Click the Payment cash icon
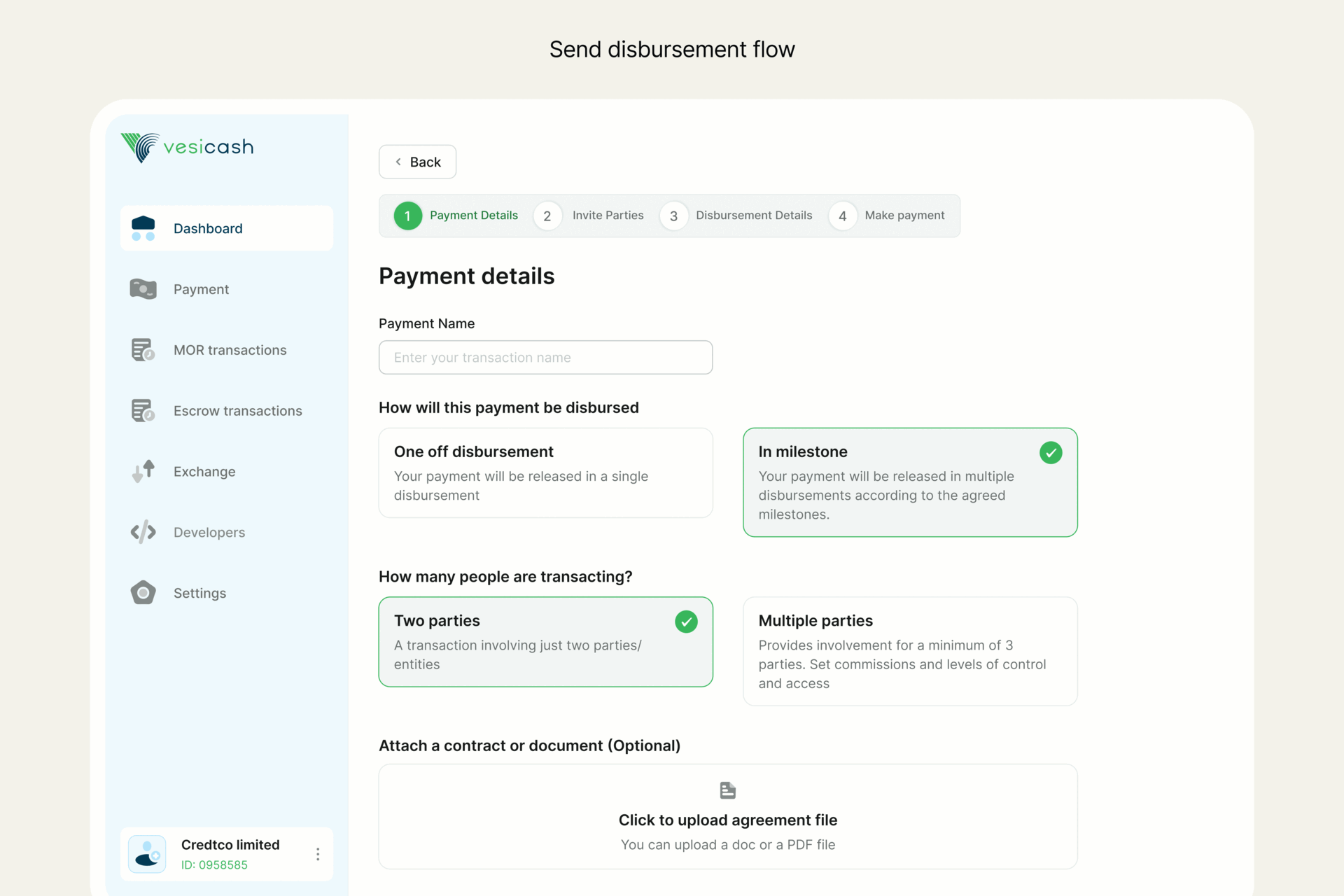This screenshot has width=1344, height=896. tap(143, 289)
